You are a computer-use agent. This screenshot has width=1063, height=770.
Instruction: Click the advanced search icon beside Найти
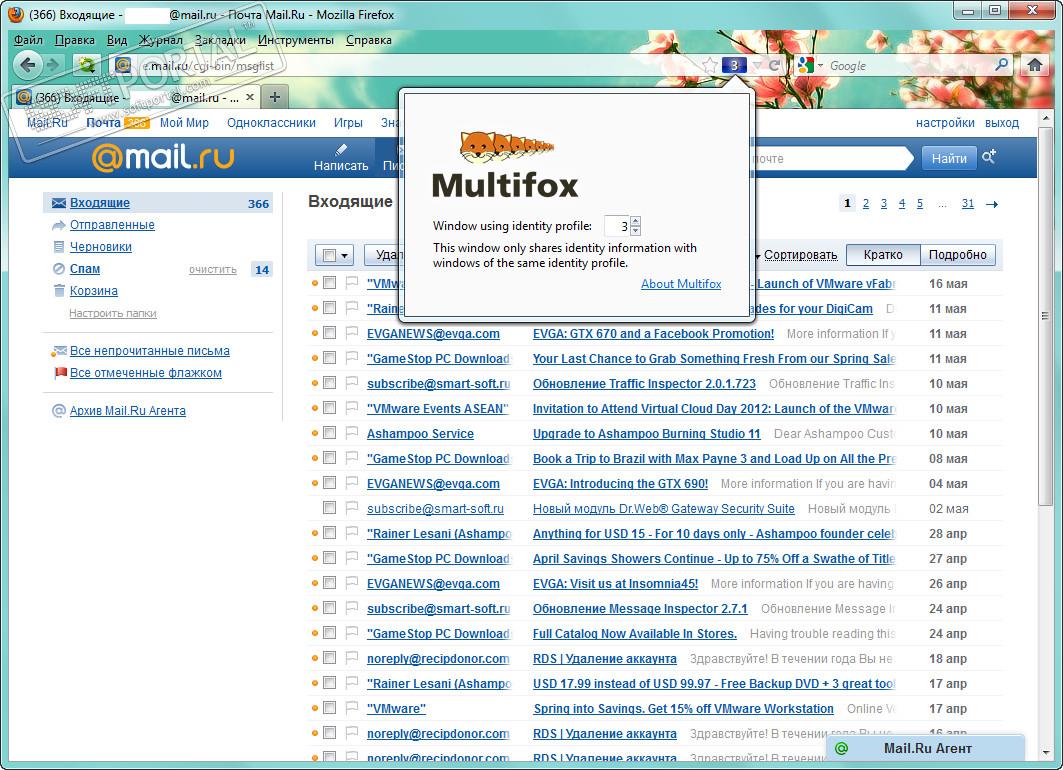click(989, 157)
